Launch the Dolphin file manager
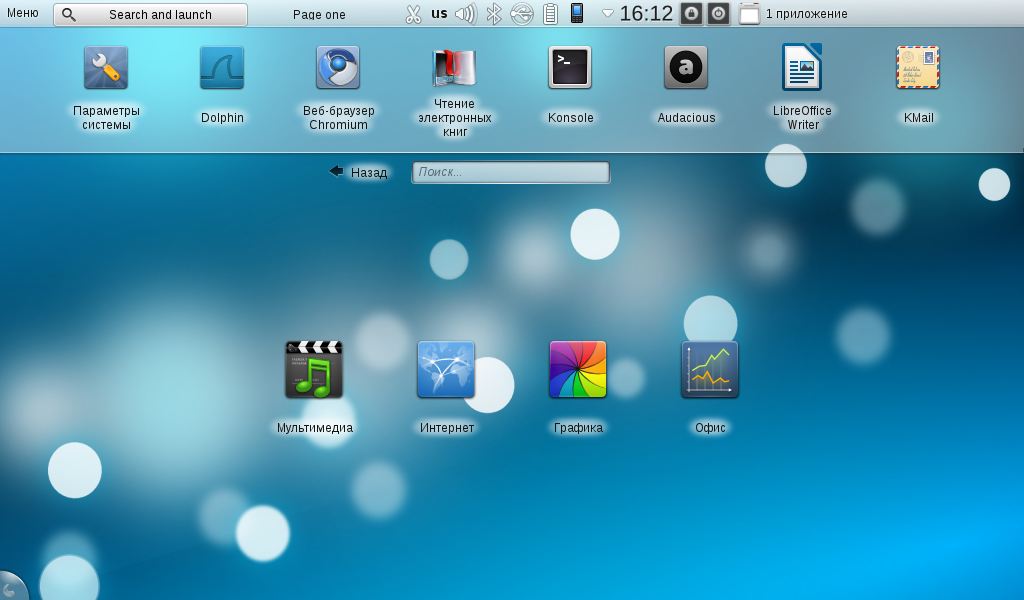 coord(222,68)
